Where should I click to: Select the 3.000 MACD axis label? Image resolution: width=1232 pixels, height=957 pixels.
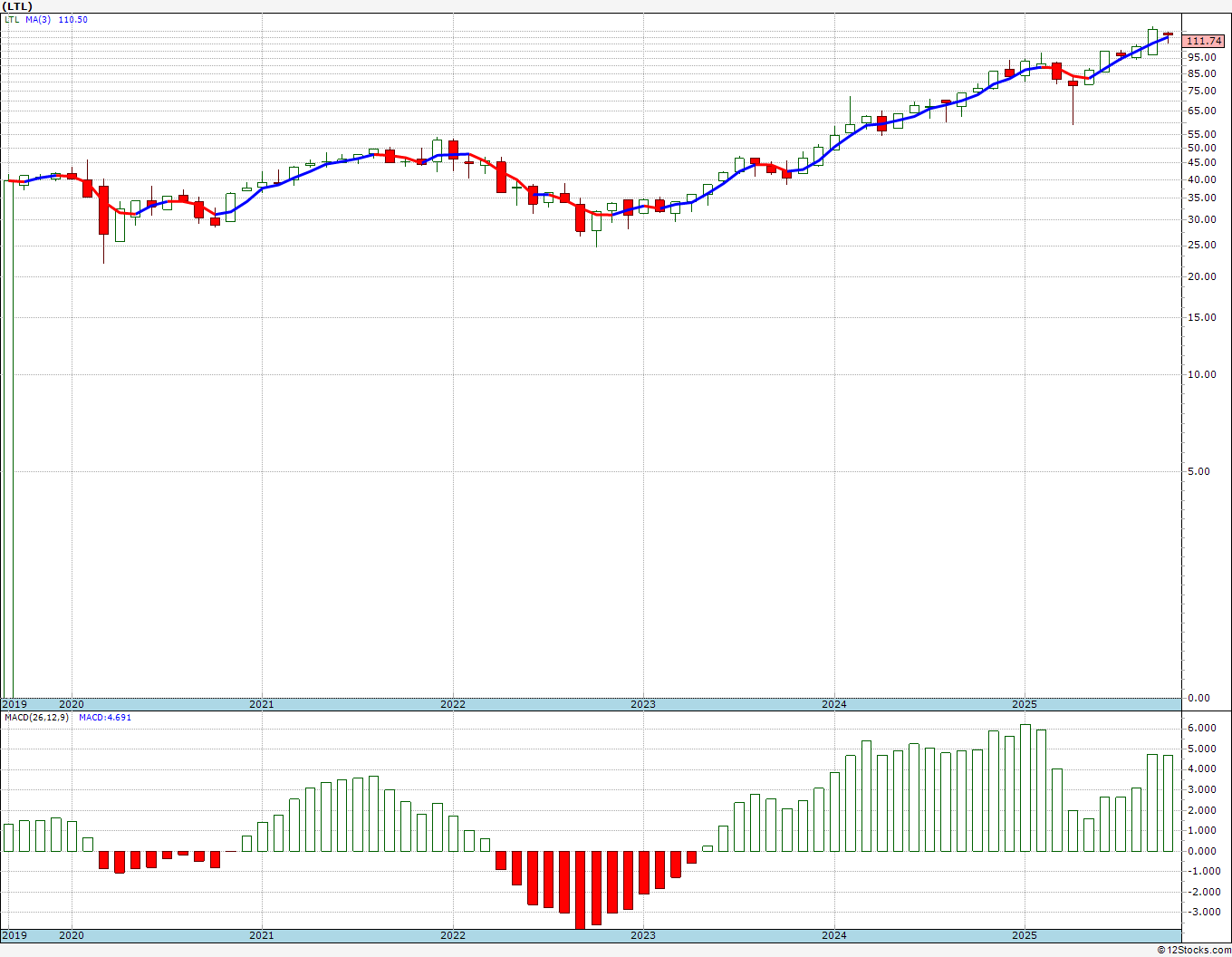[x=1200, y=789]
